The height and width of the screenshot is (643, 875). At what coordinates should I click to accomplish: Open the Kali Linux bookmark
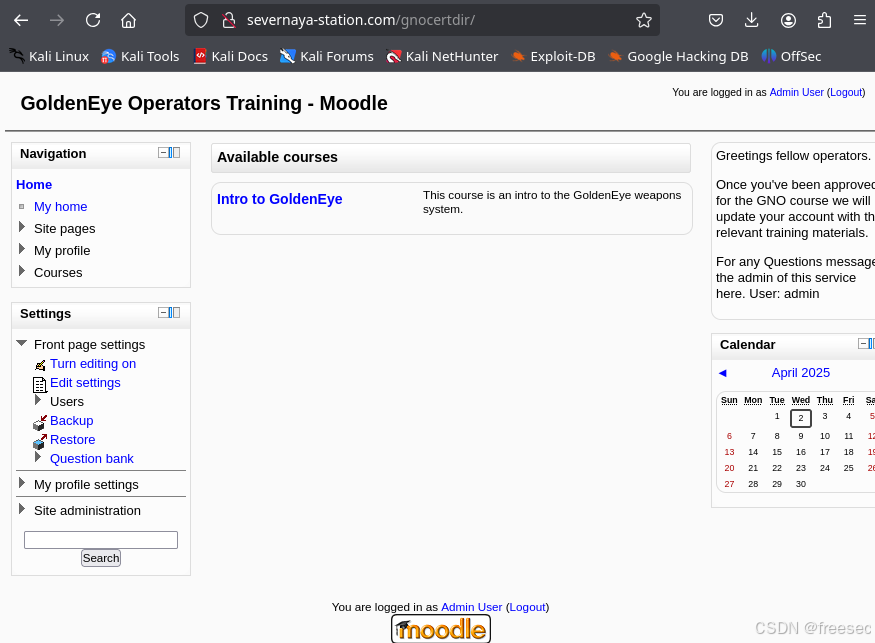click(x=49, y=56)
